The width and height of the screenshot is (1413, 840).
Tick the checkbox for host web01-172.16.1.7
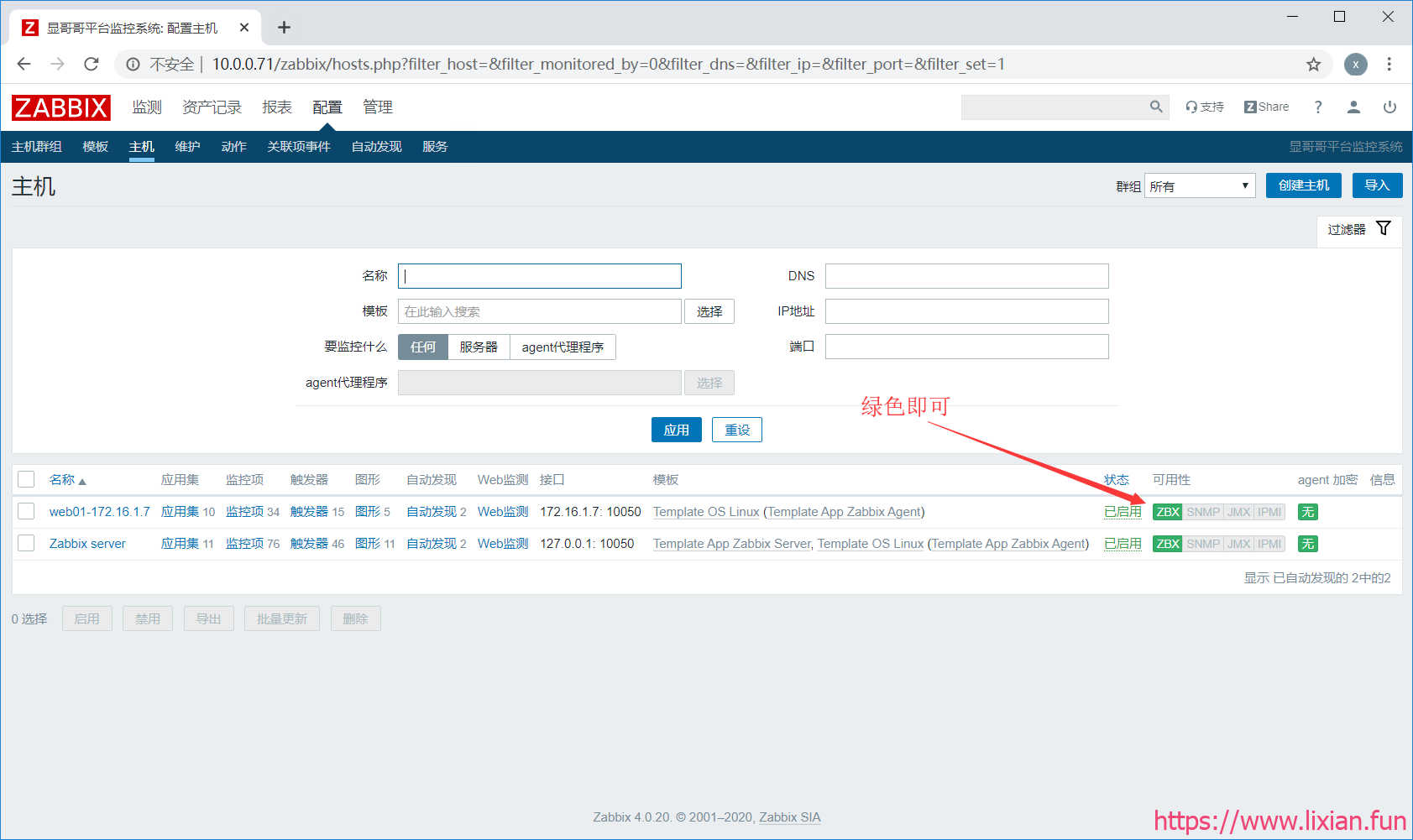(26, 511)
